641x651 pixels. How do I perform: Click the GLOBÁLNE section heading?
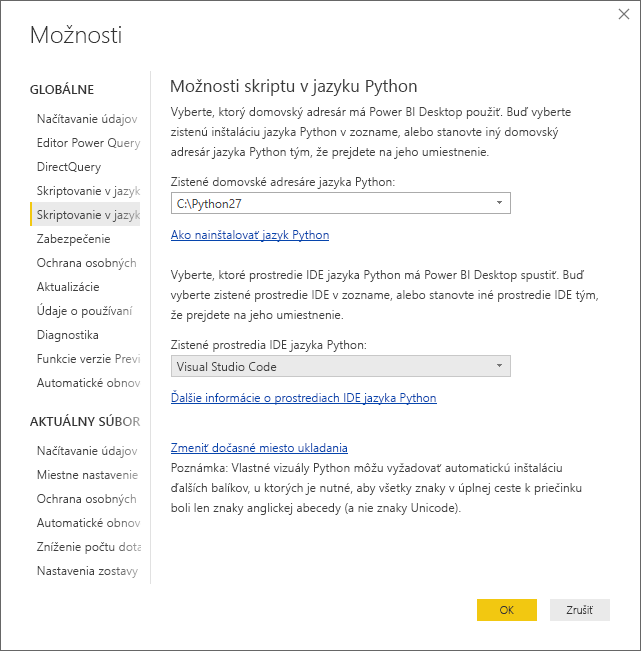tap(62, 90)
